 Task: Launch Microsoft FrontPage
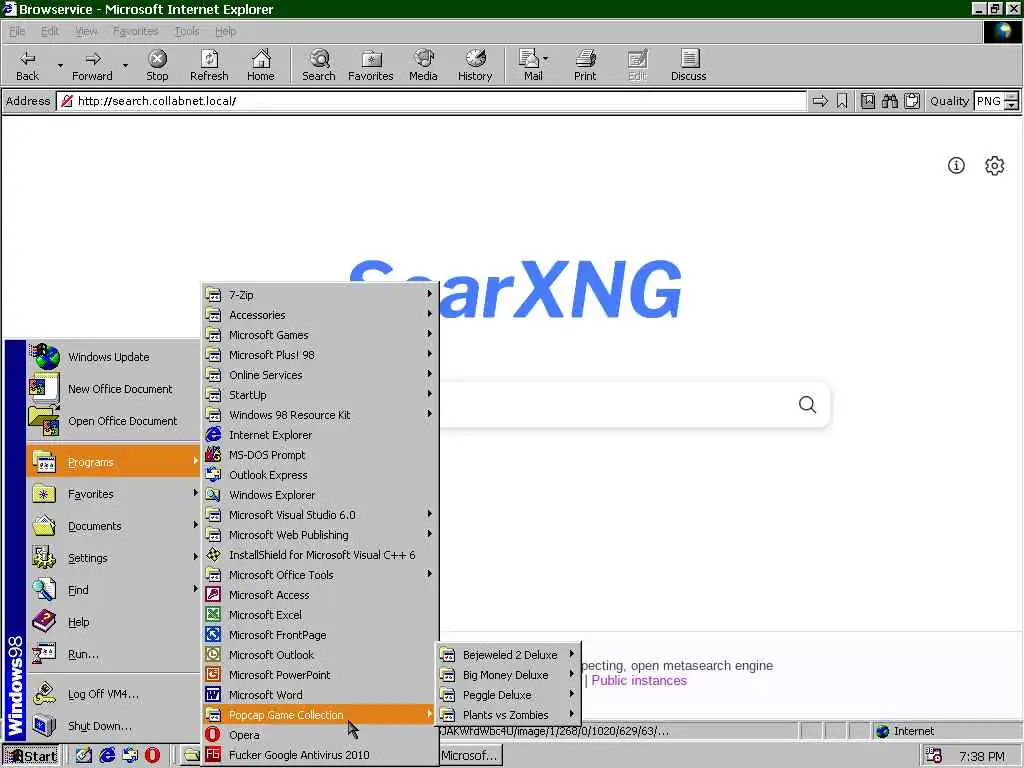point(320,635)
